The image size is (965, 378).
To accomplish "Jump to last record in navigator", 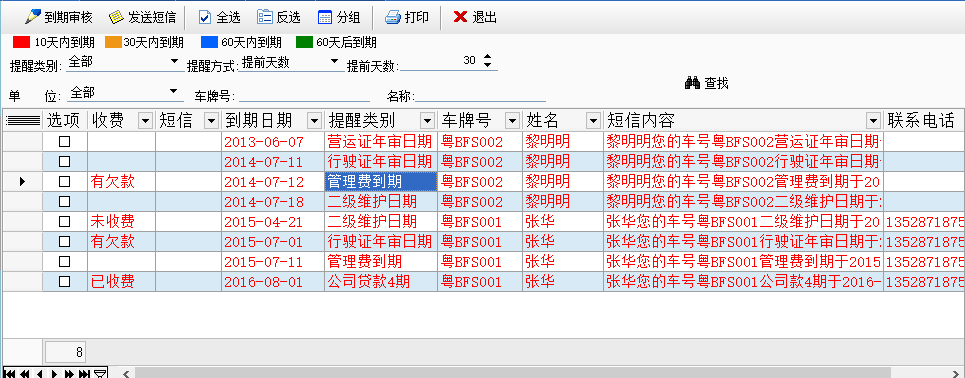I will [84, 374].
